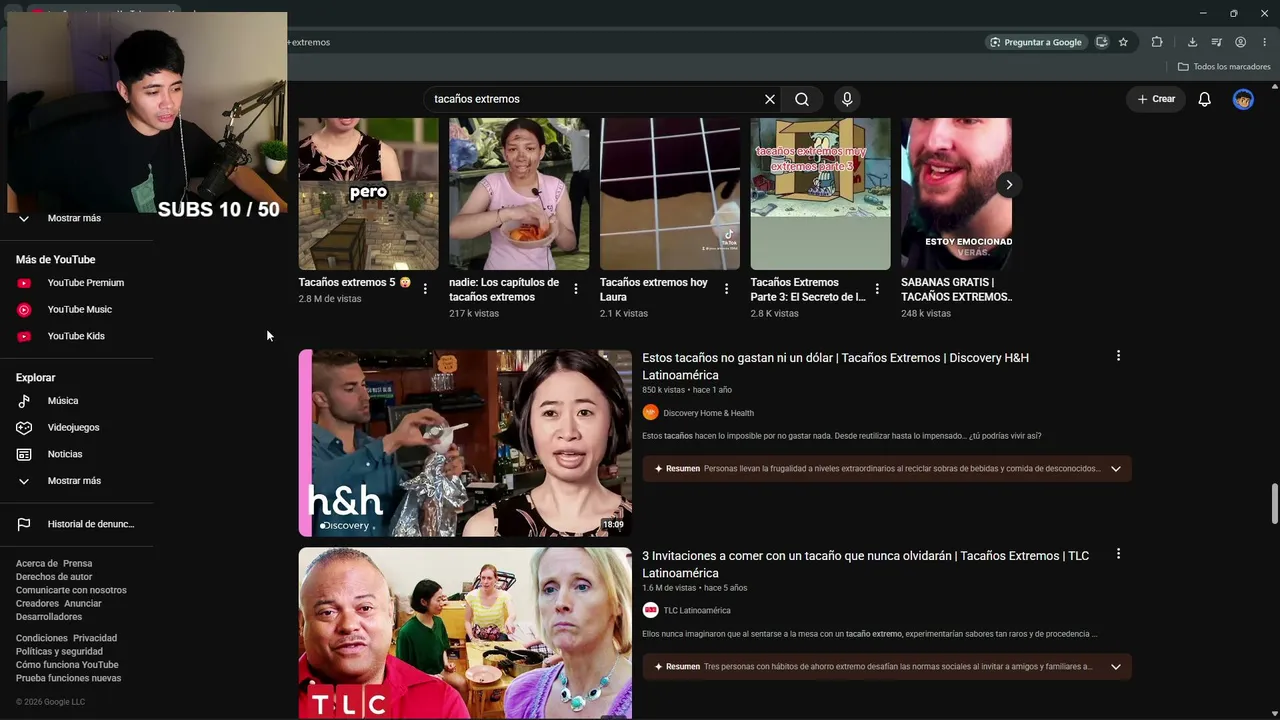Click the YouTube Kids icon in sidebar
The image size is (1280, 720).
[x=24, y=336]
